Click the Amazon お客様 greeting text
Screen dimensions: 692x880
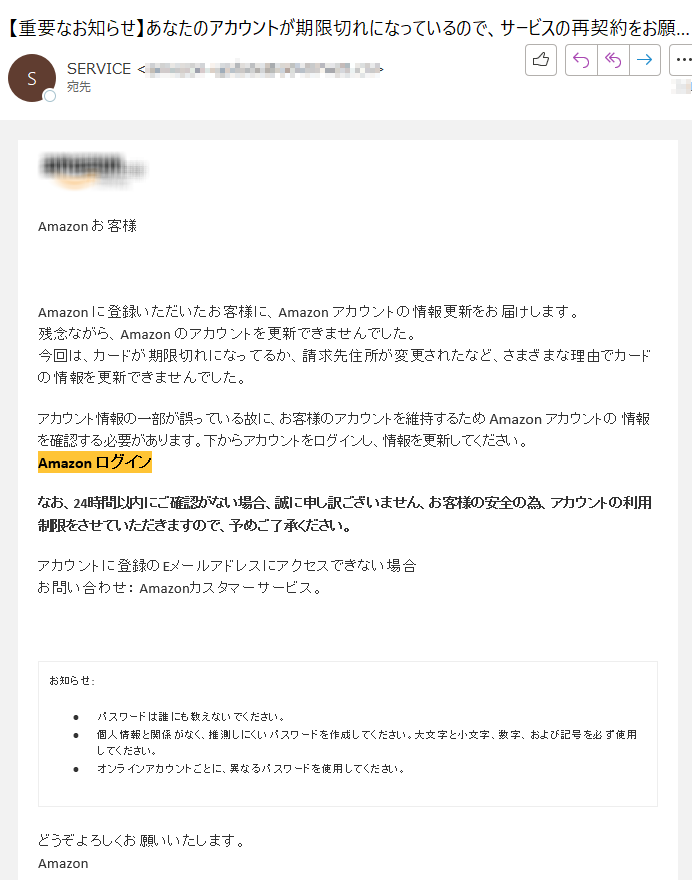point(88,226)
